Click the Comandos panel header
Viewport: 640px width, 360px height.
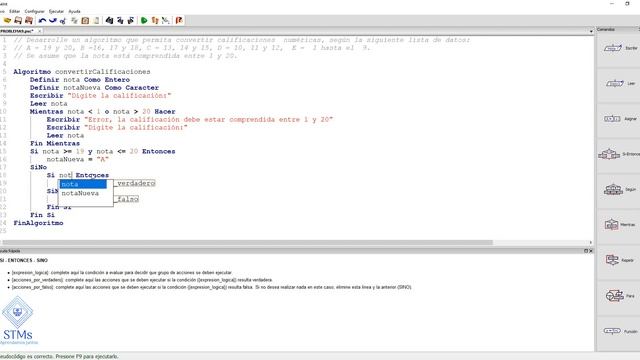[x=618, y=29]
